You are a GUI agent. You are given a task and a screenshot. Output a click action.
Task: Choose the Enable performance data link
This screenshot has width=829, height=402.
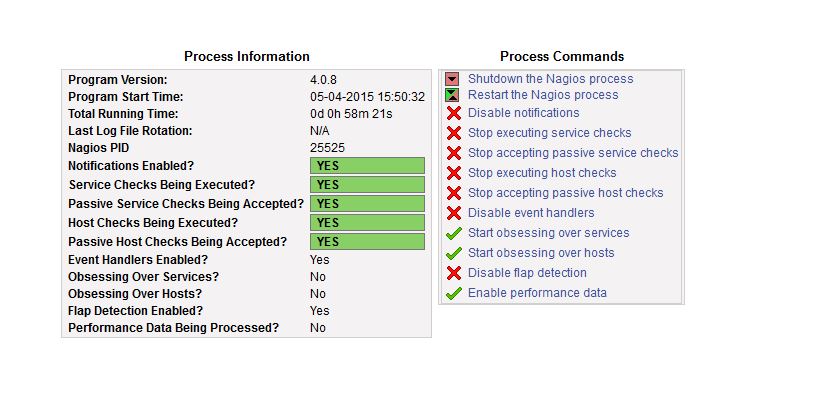(537, 293)
